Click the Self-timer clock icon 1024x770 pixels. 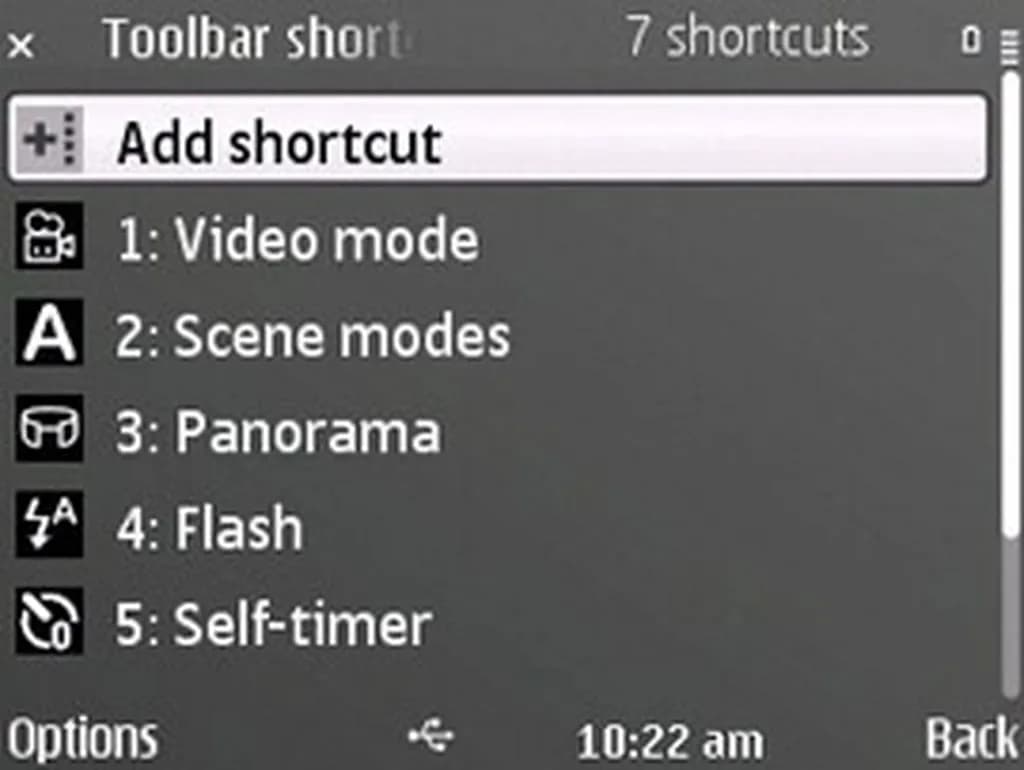[x=49, y=624]
